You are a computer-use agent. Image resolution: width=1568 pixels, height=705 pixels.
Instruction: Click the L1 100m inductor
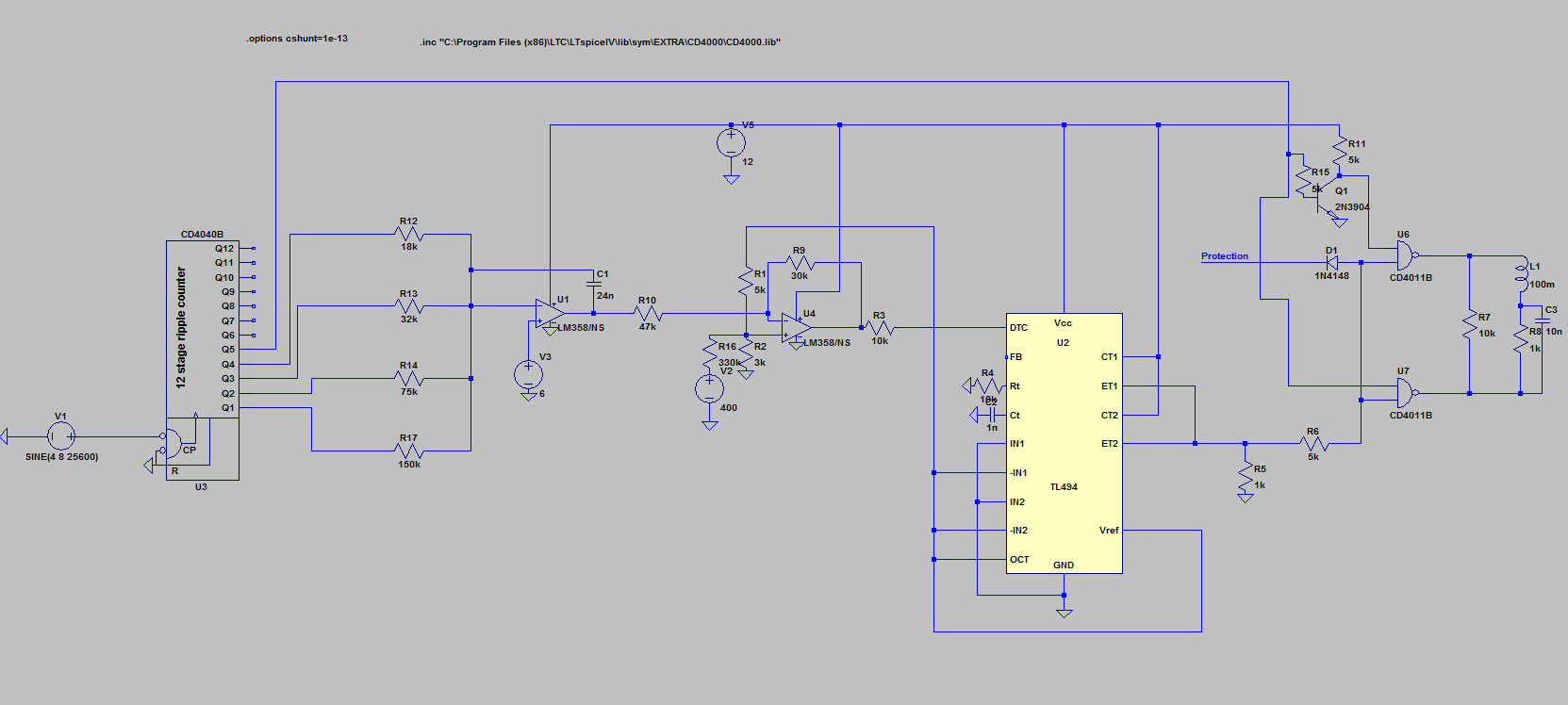point(1520,274)
